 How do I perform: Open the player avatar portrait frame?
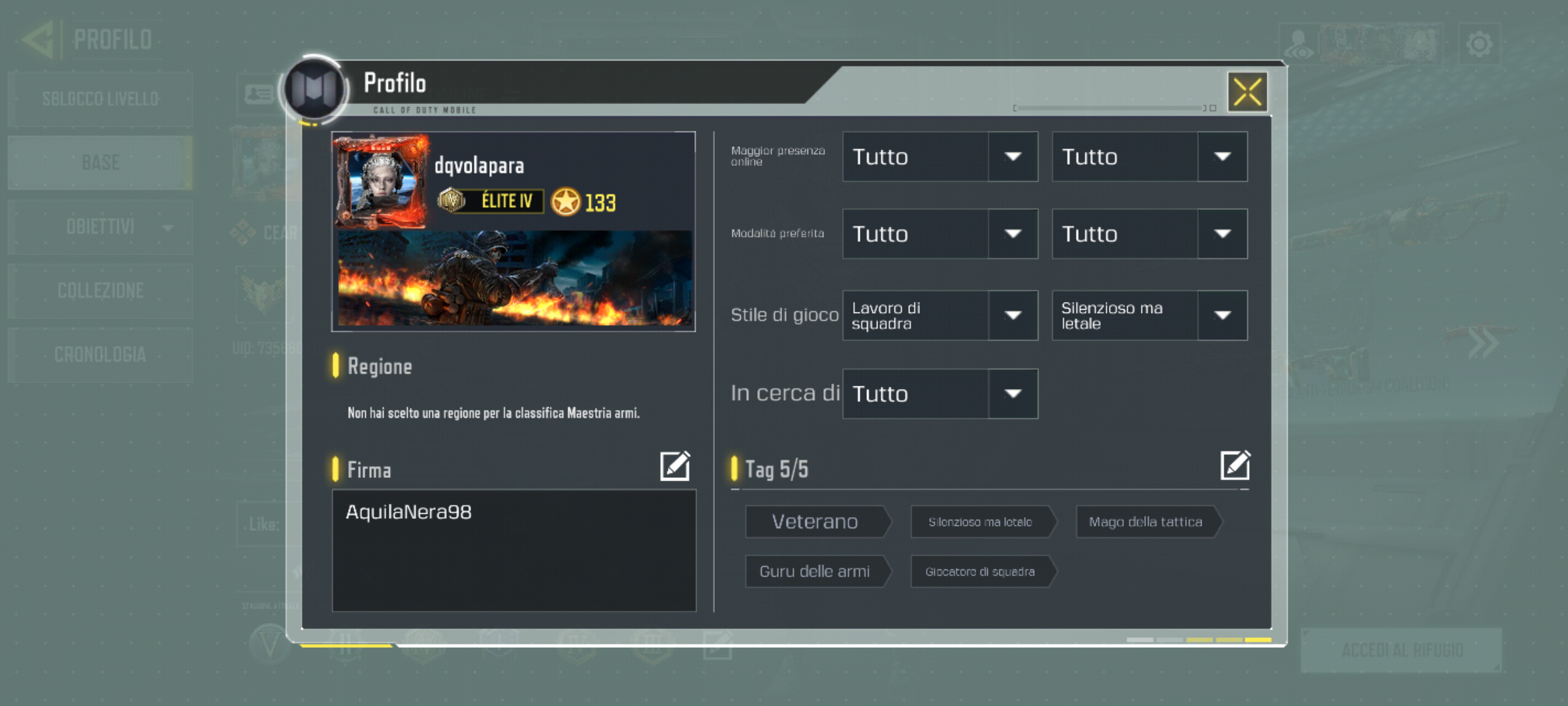(x=382, y=181)
